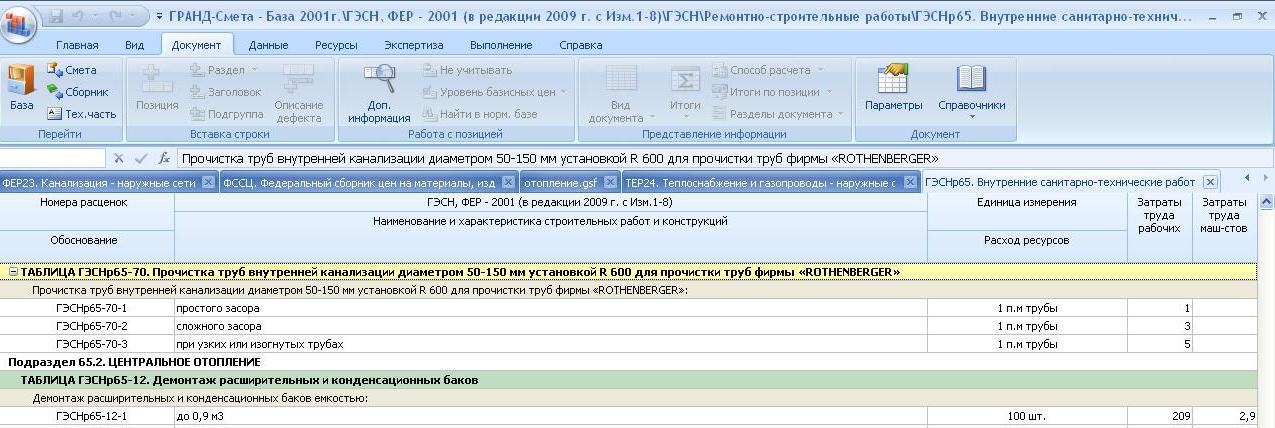
Task: Go to Смета from the Перейти group
Action: click(x=72, y=70)
